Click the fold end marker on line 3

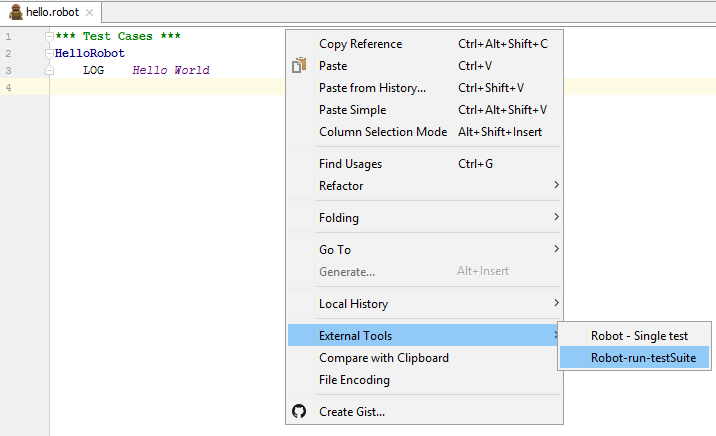tap(49, 70)
